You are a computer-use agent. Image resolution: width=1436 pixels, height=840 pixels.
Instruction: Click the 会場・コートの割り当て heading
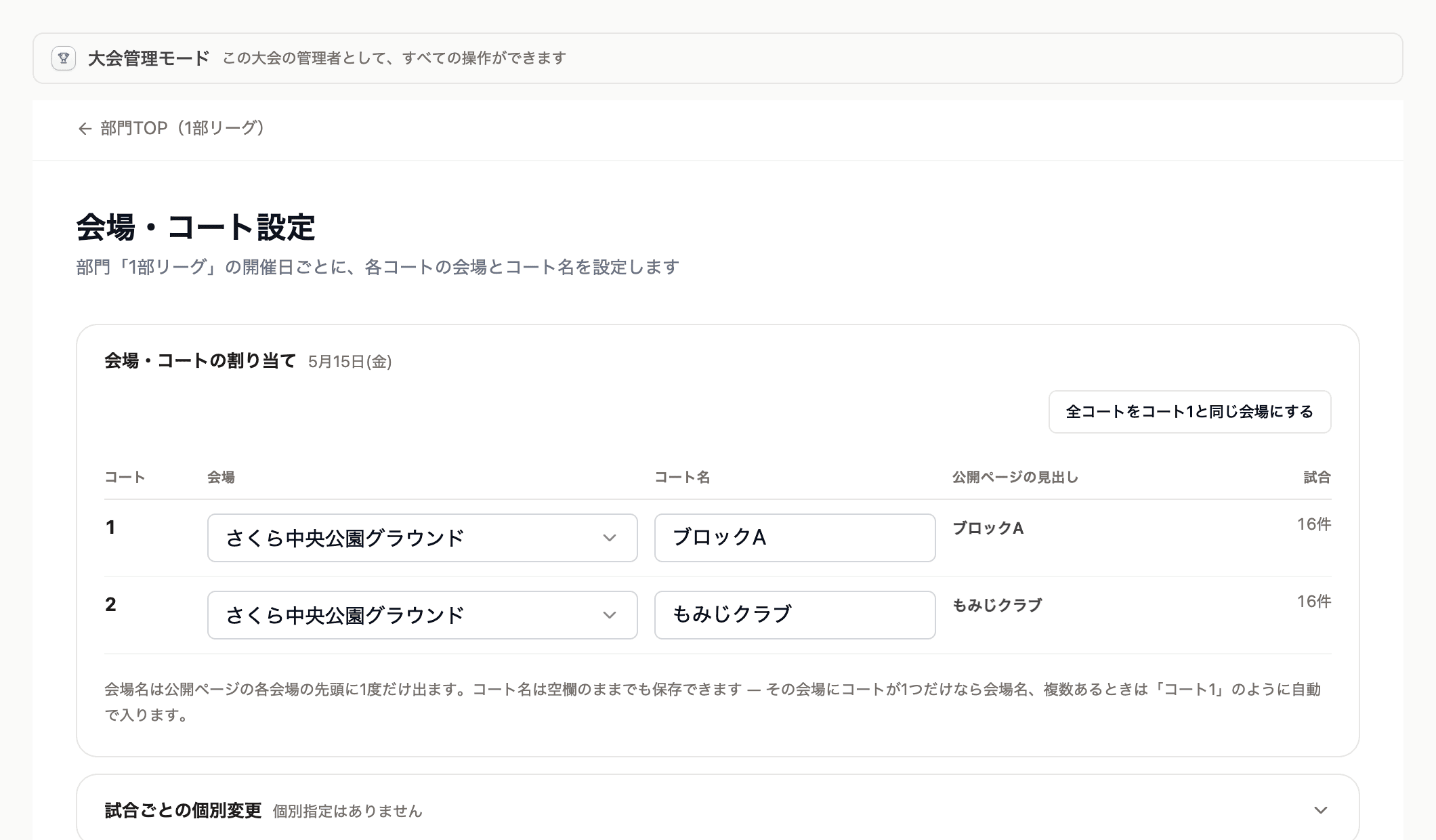click(x=200, y=361)
